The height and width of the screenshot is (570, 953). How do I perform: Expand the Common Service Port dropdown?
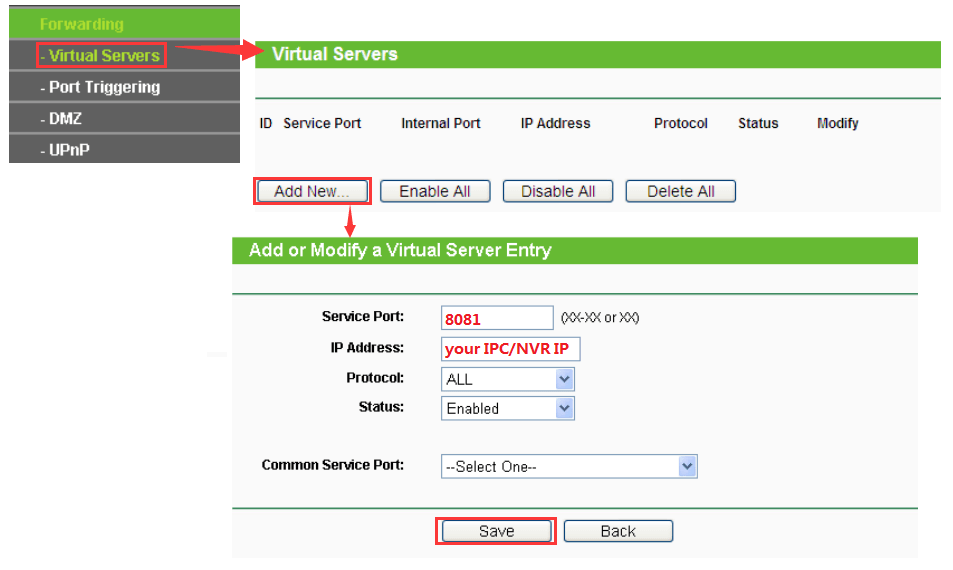pos(569,467)
